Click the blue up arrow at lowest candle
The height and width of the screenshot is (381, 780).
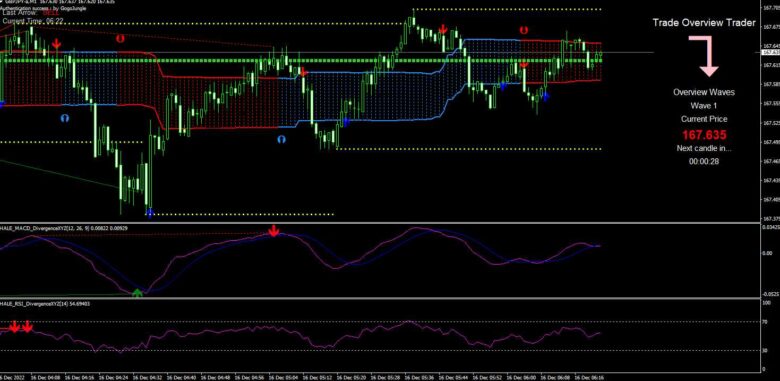pos(150,212)
